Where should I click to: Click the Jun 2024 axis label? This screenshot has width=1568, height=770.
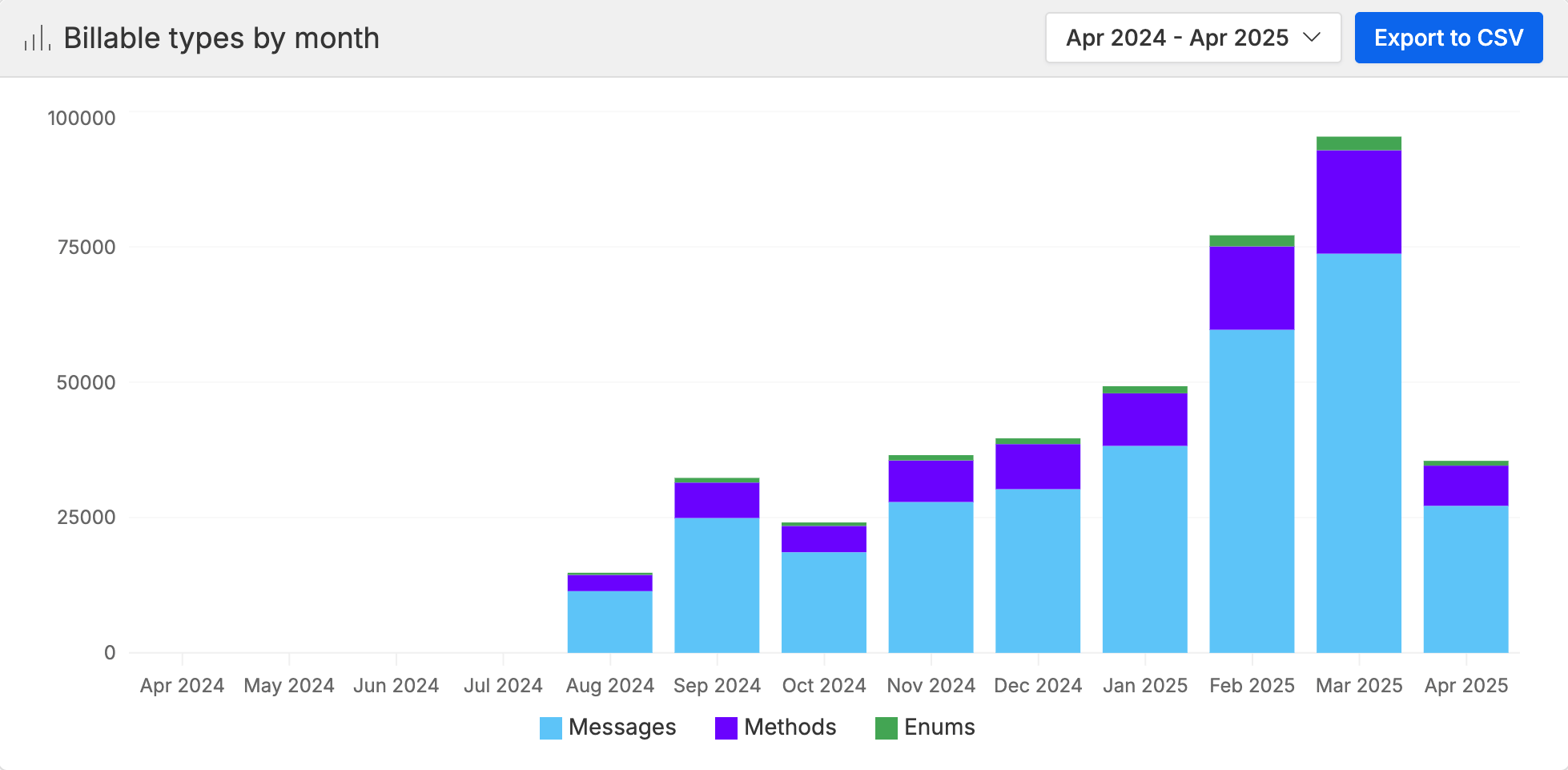coord(396,686)
